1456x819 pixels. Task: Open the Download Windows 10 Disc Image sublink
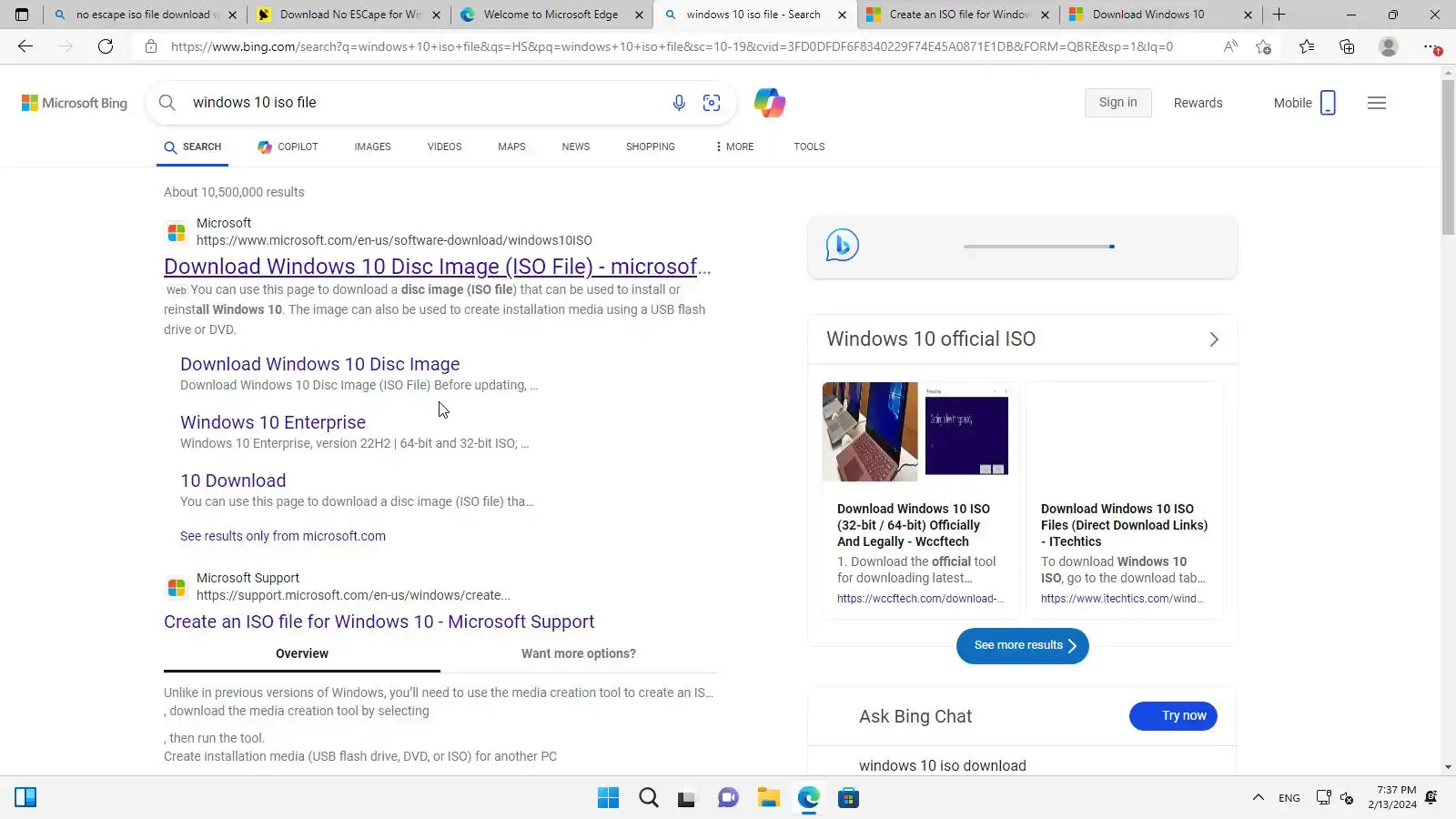(x=320, y=364)
